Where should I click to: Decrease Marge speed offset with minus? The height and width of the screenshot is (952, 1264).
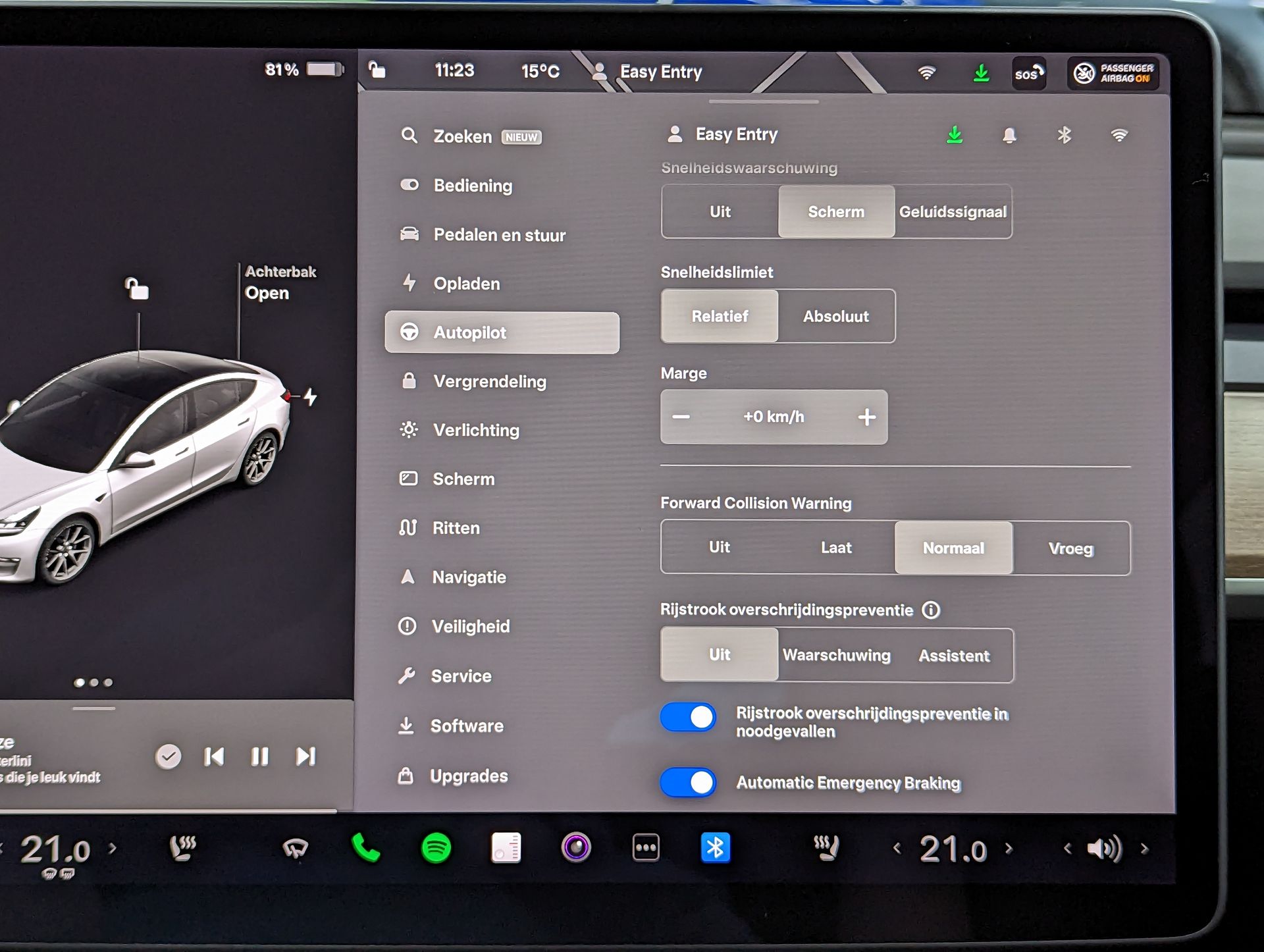point(681,417)
